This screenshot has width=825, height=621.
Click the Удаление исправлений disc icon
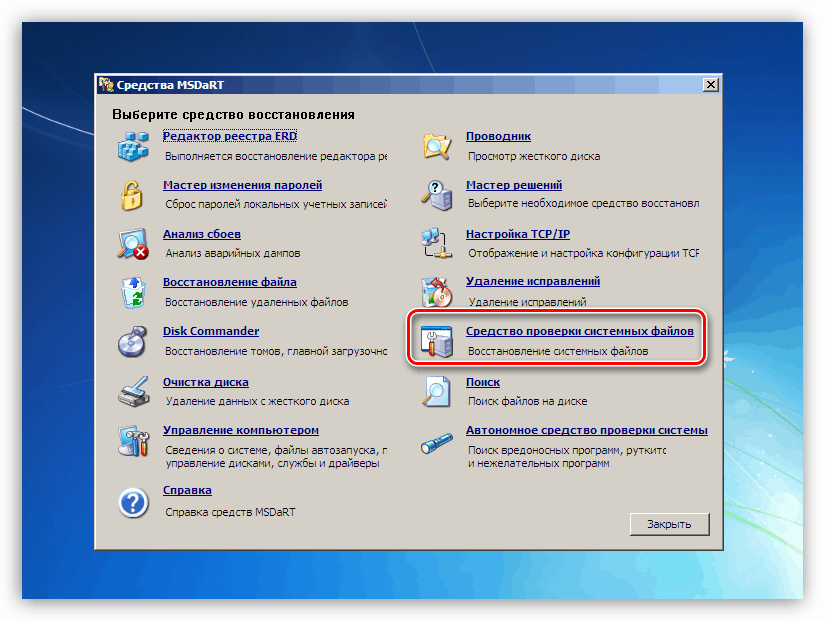tap(437, 292)
